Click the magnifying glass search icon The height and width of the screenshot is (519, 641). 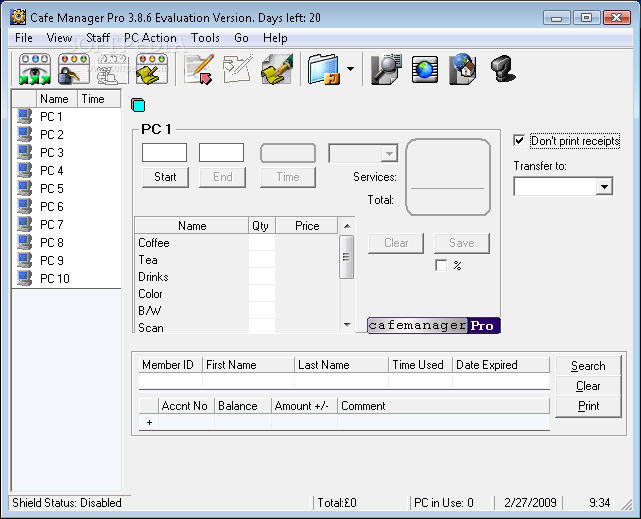(387, 69)
